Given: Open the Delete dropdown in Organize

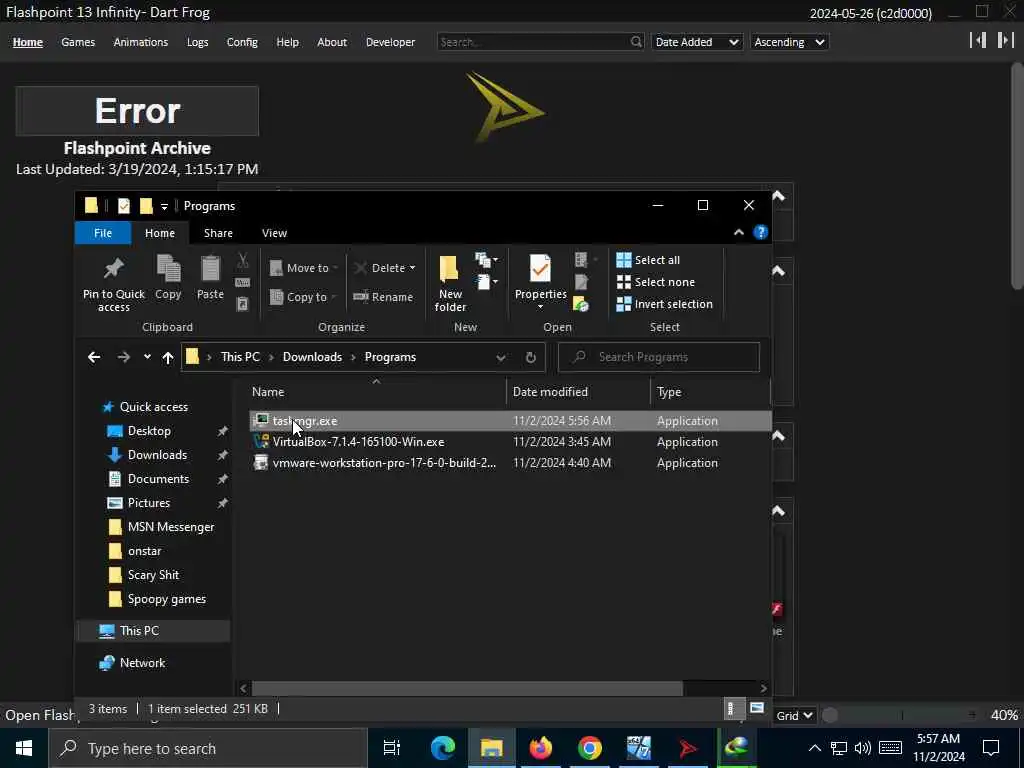Looking at the screenshot, I should [385, 268].
